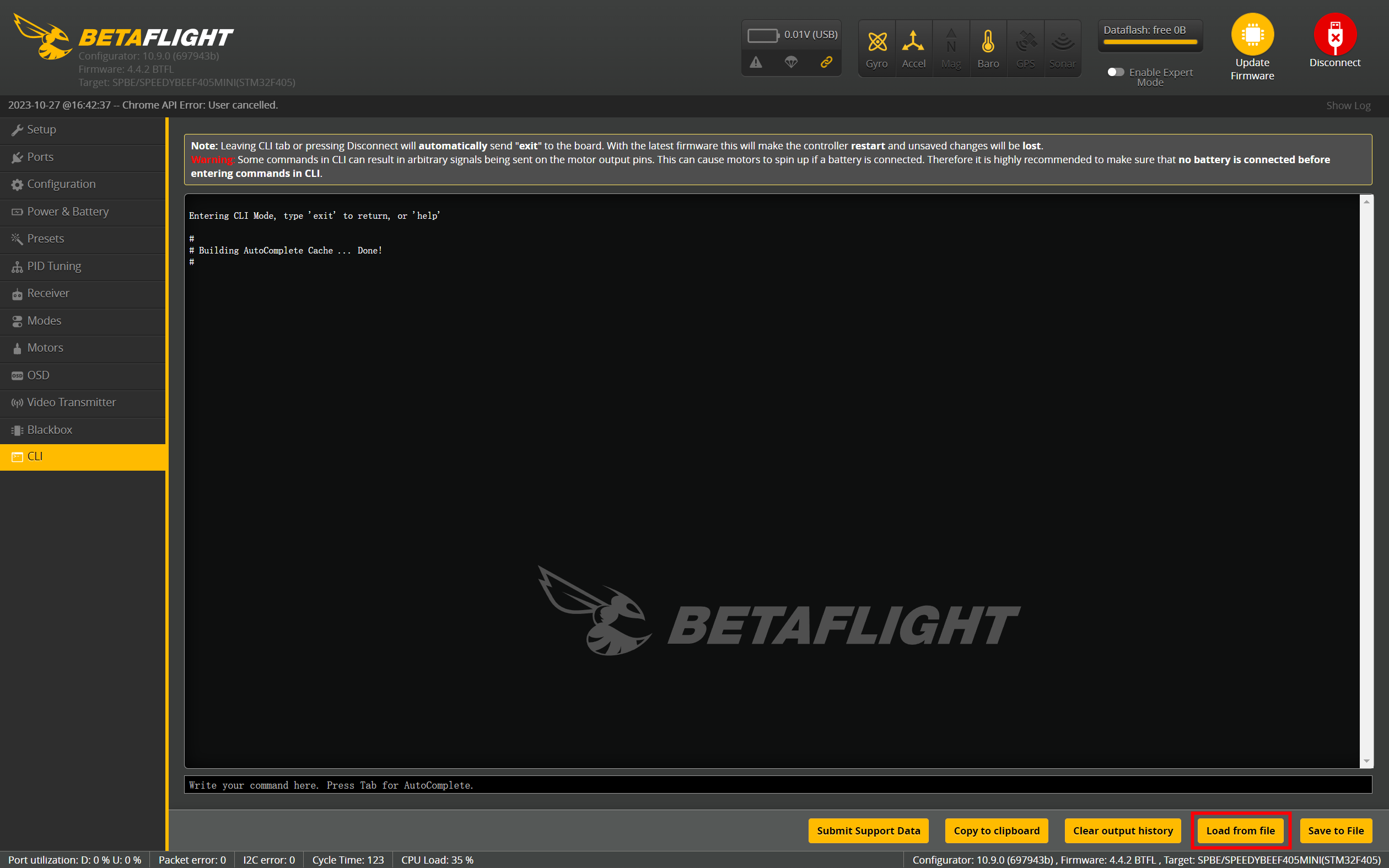Screen dimensions: 1389x868
Task: Open the Blackbox tab
Action: (x=83, y=430)
